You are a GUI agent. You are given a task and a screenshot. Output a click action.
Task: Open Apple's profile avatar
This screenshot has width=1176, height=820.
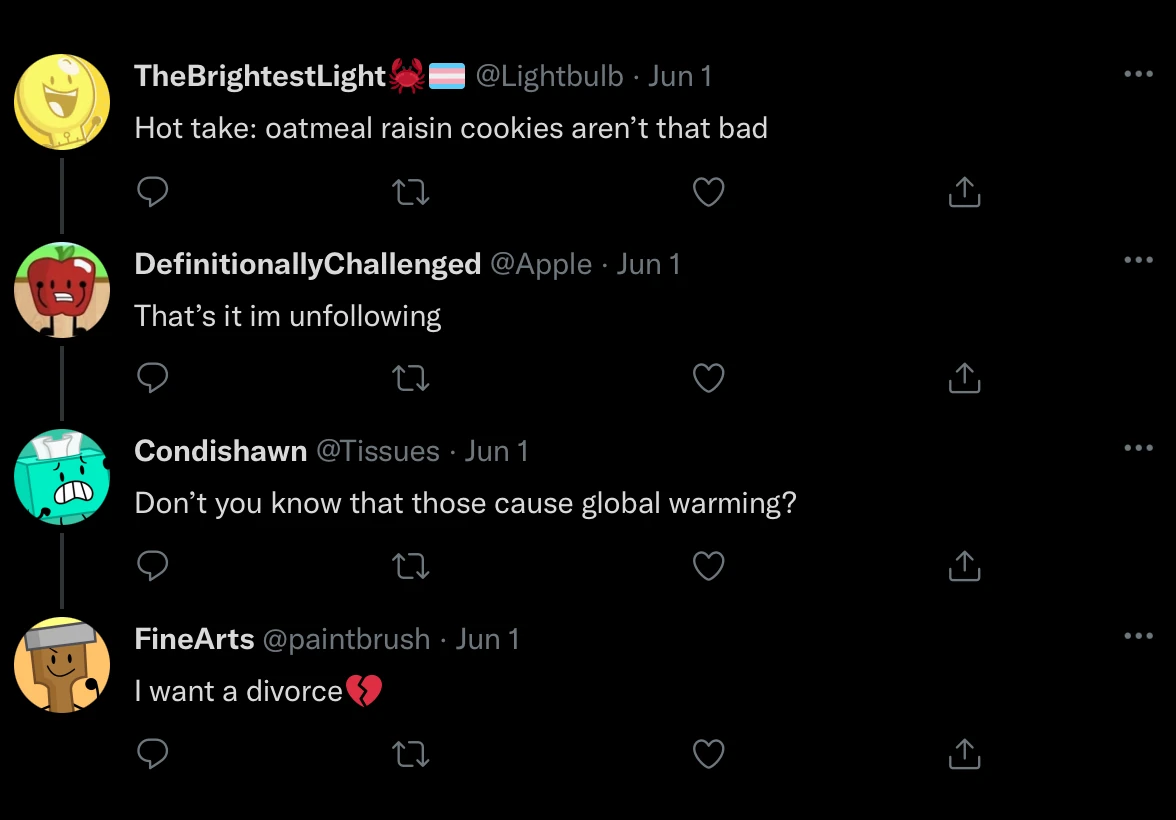[62, 290]
